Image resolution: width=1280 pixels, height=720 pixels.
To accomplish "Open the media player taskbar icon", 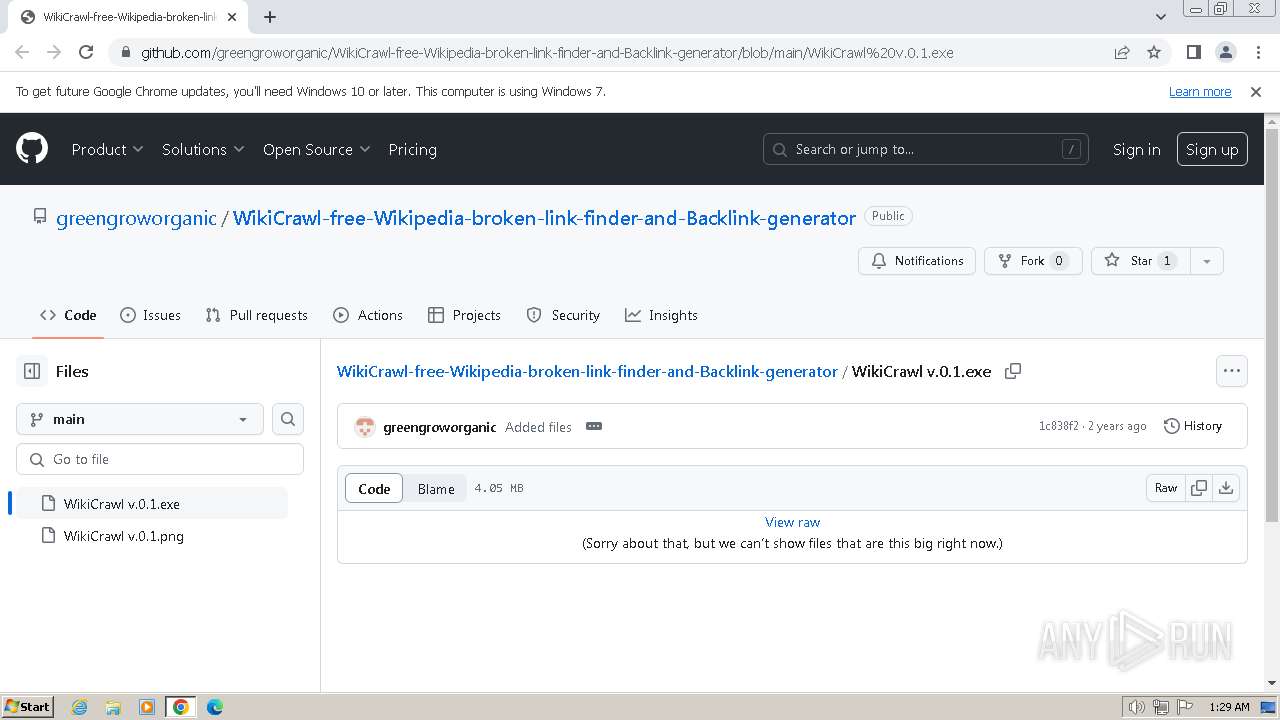I will (x=147, y=707).
